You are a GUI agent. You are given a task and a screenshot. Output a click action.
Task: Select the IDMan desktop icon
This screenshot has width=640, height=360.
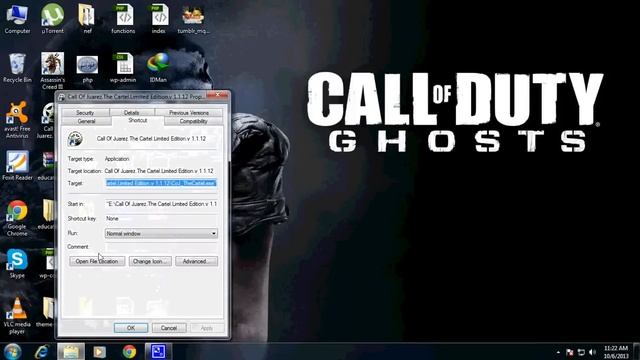tap(158, 68)
